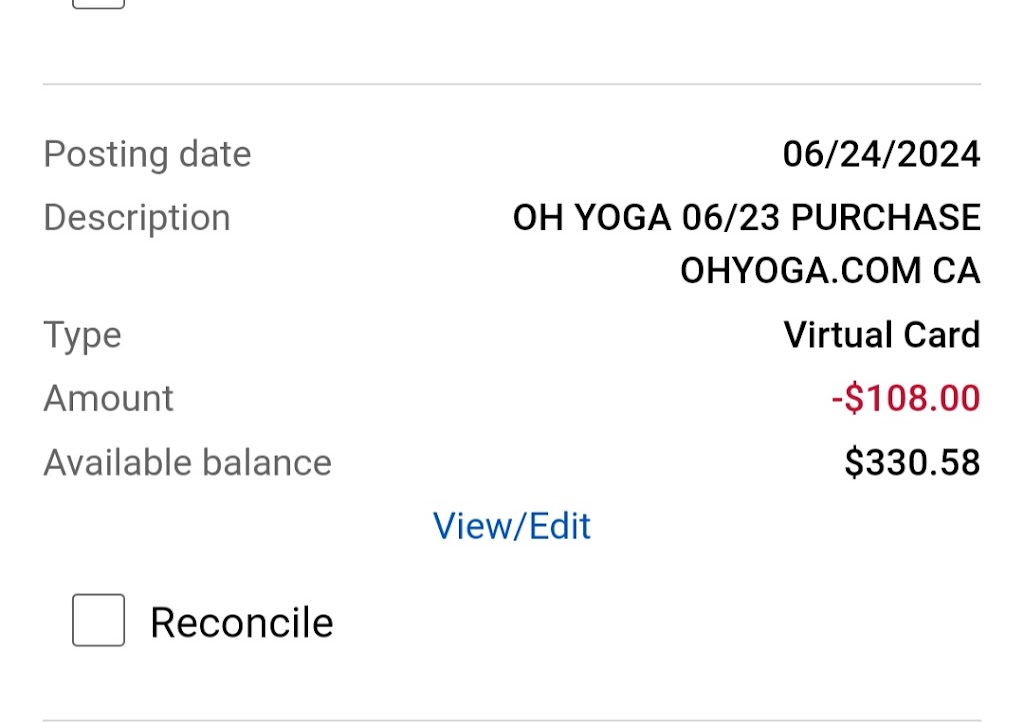Screen dimensions: 1024x722
Task: Click the Reconcile label text
Action: tap(241, 623)
